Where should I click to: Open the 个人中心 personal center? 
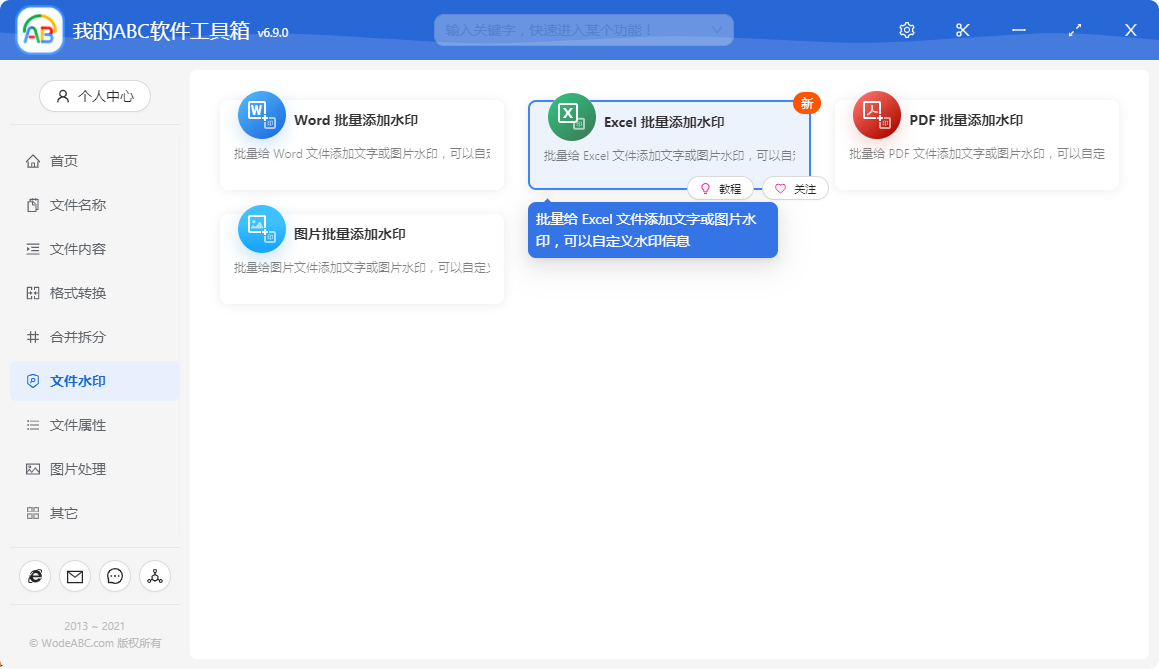pyautogui.click(x=94, y=95)
